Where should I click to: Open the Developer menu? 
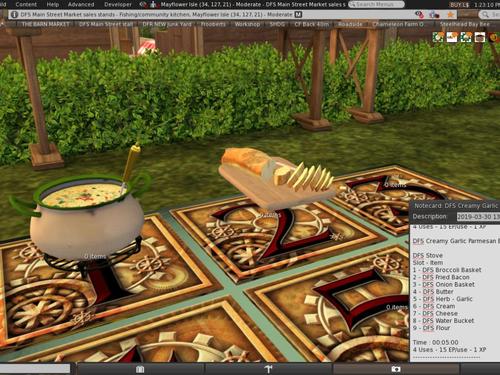click(x=118, y=4)
